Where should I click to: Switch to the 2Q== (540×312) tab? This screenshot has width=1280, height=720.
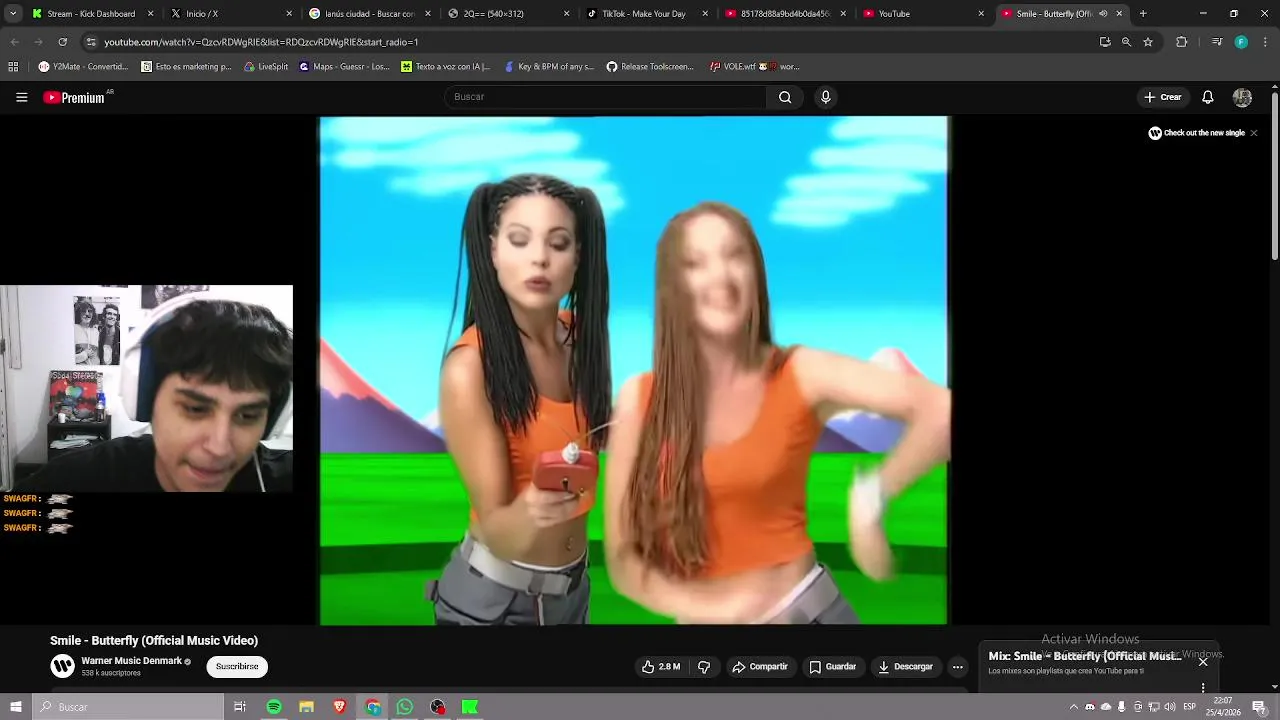pos(508,14)
